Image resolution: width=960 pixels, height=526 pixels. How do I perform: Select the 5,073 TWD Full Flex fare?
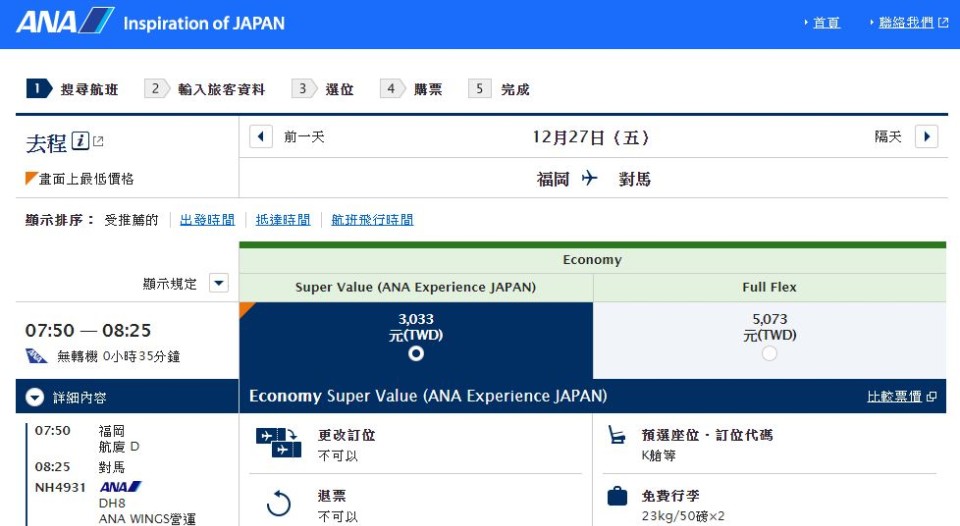coord(770,353)
